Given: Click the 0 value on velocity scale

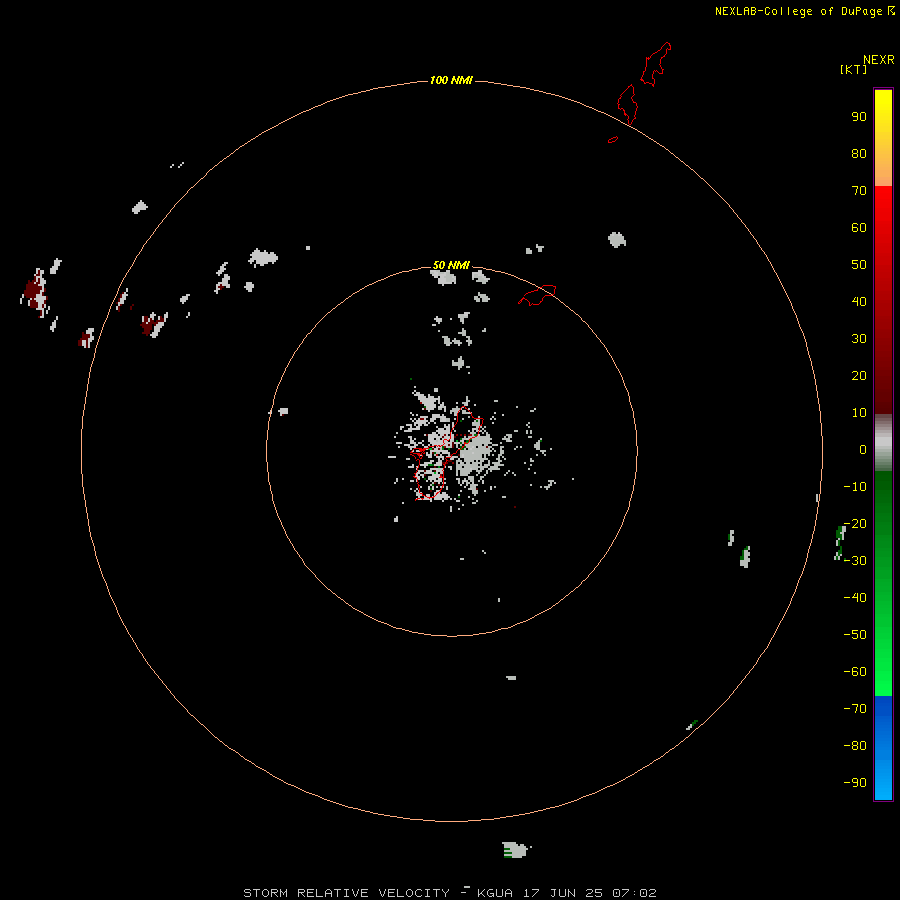Looking at the screenshot, I should click(x=863, y=450).
